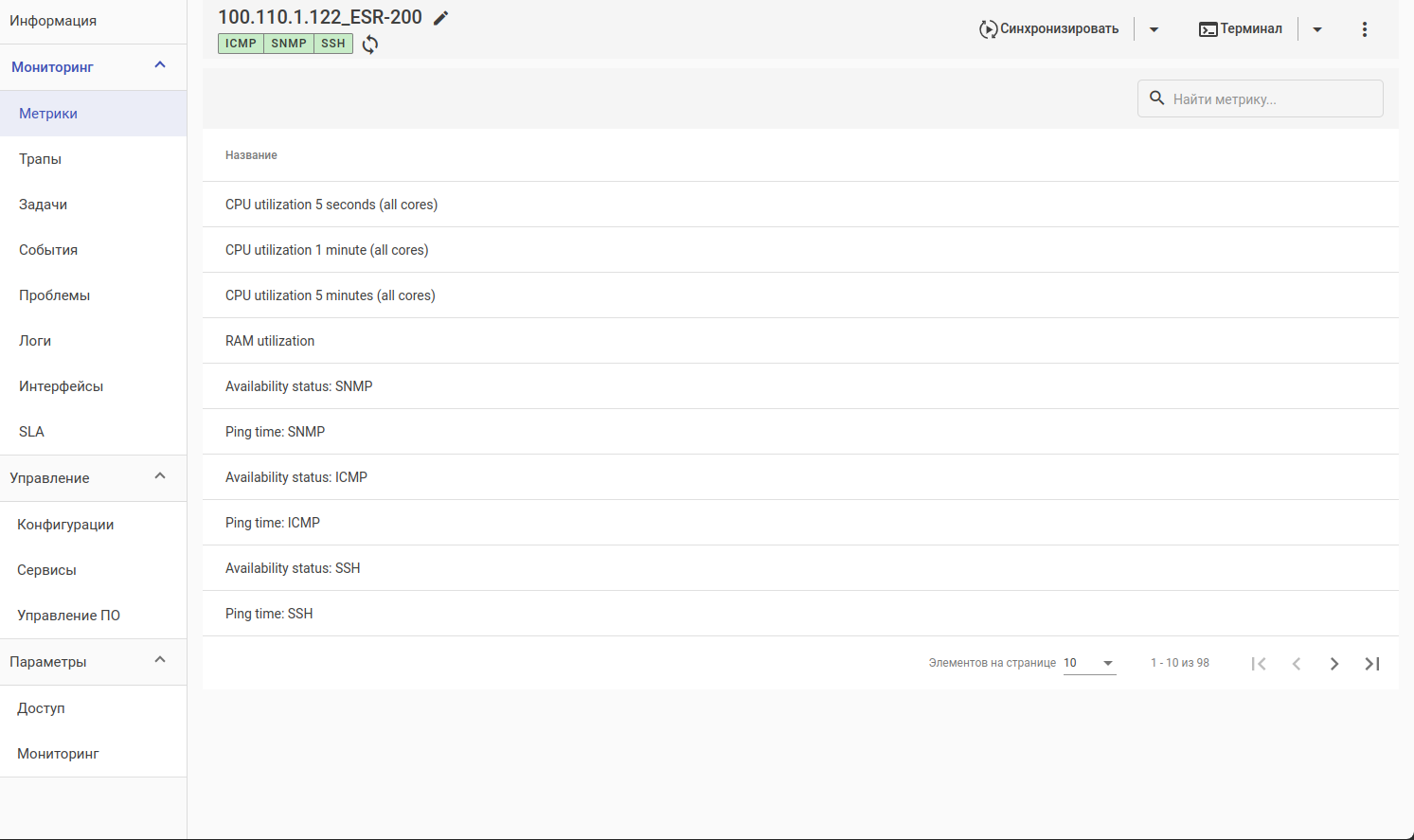Open the items per page dropdown
Screen dimensions: 1414x840
[x=1089, y=663]
